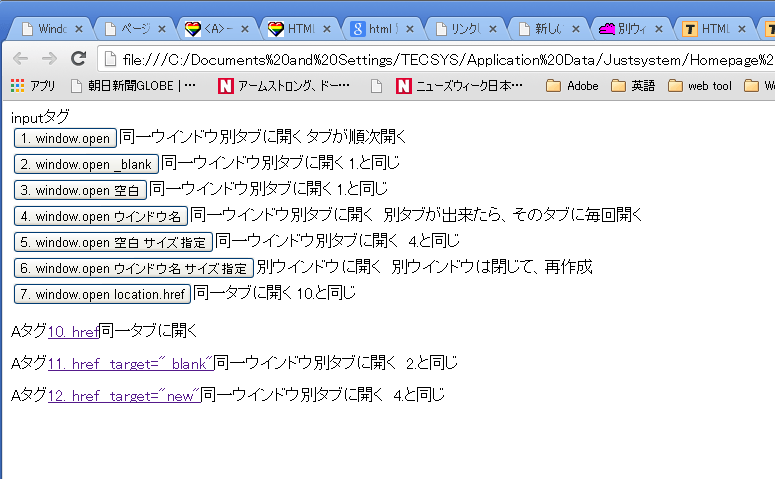Close the ページ tab
This screenshot has height=479, width=775.
tap(162, 29)
